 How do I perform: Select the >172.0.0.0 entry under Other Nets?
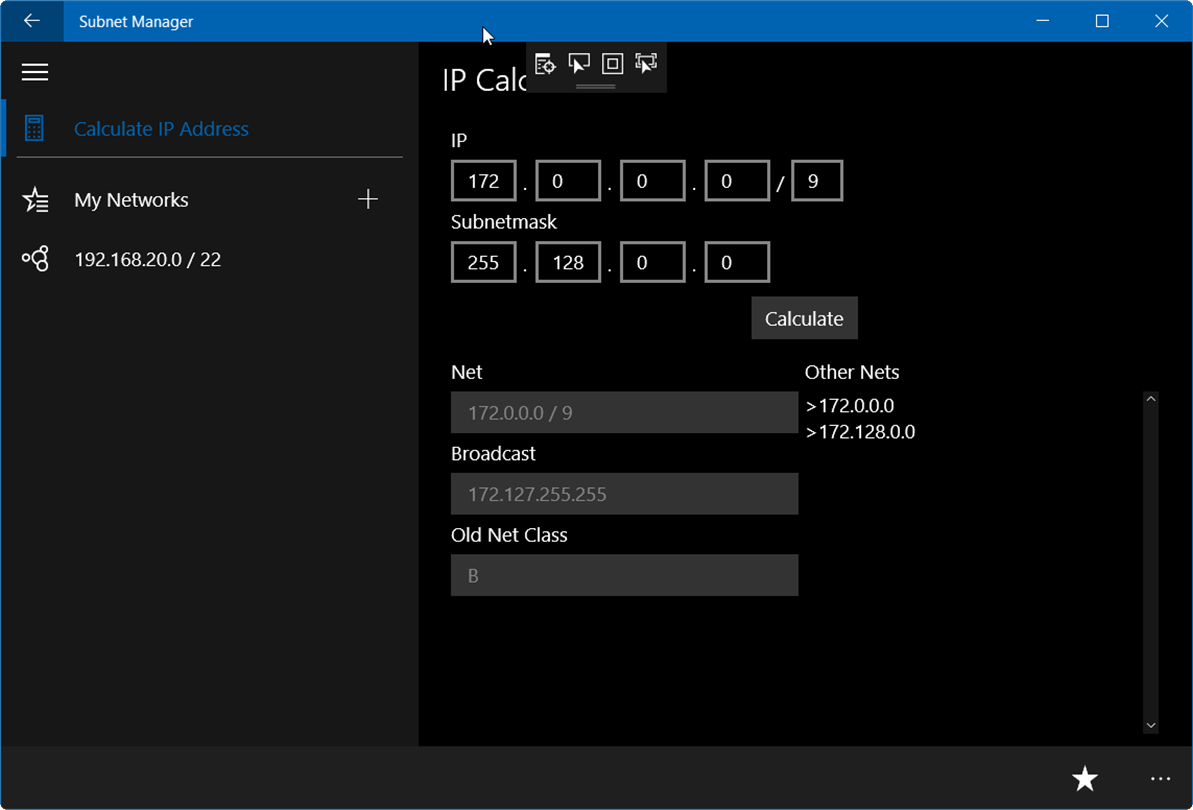tap(850, 405)
